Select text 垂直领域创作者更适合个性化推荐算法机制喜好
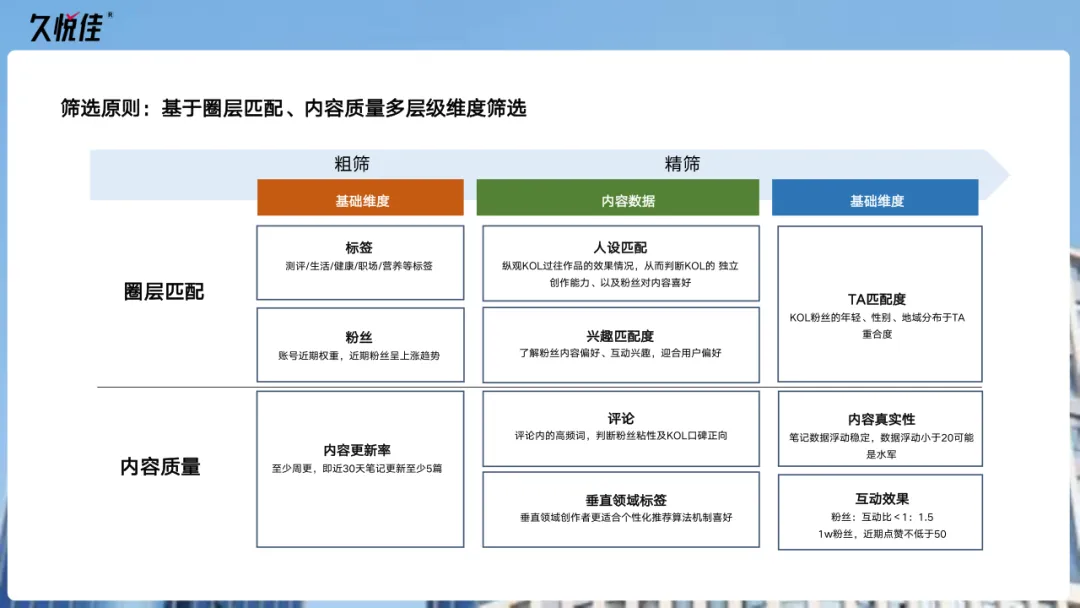 click(625, 517)
